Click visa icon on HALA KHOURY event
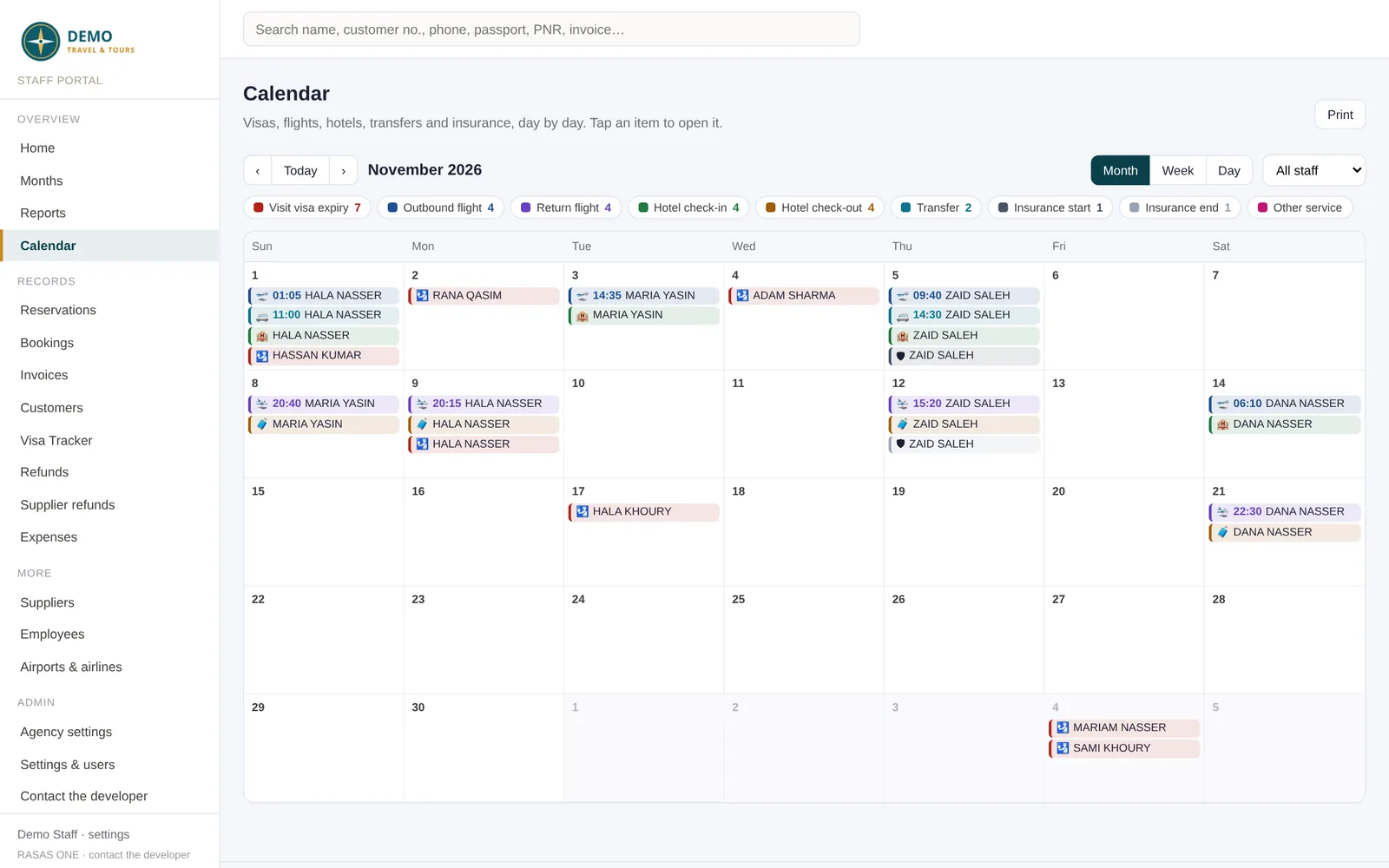 click(x=583, y=512)
